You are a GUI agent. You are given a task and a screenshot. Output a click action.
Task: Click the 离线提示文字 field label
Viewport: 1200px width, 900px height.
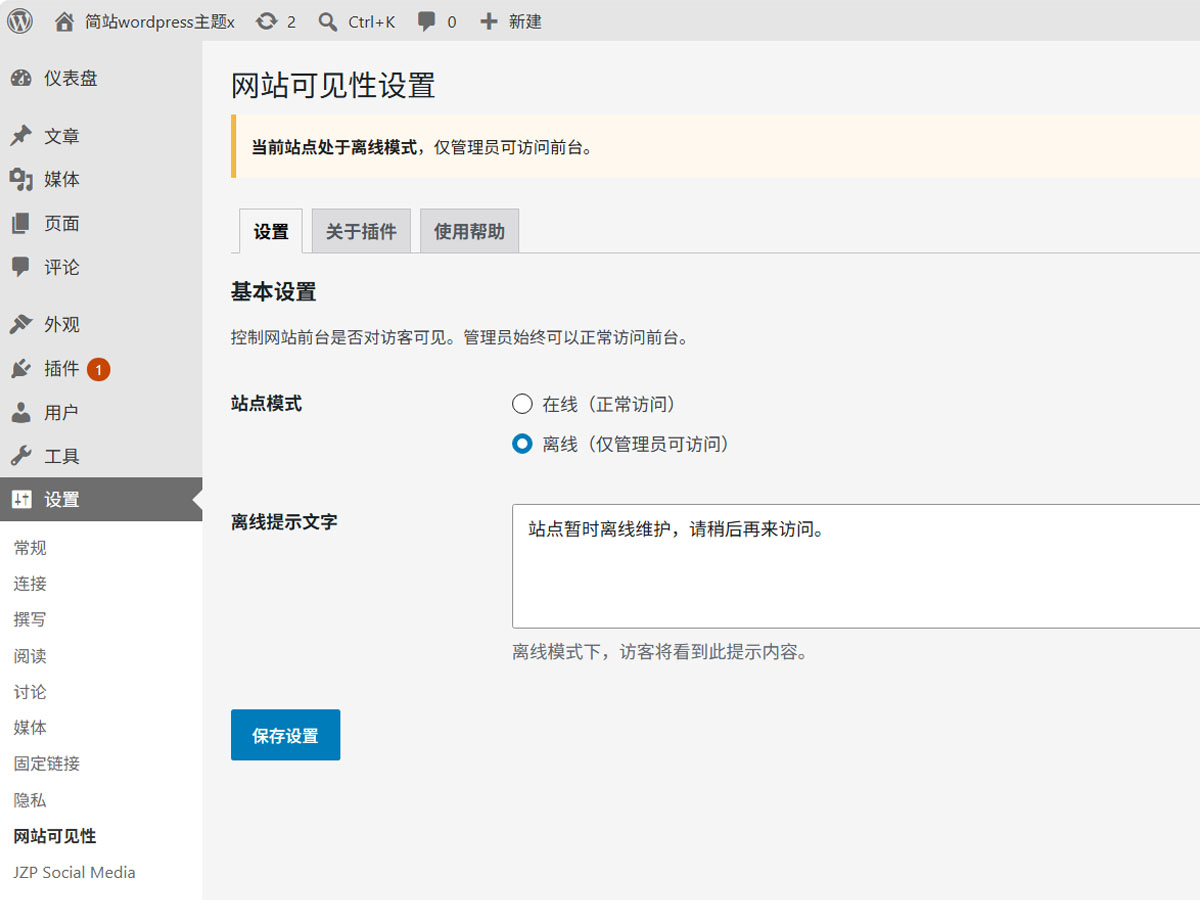pyautogui.click(x=284, y=522)
